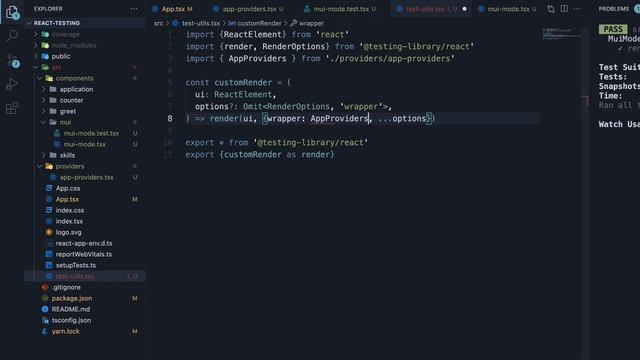Screen dimensions: 640x360
Task: Open editor more actions ellipsis menu
Action: tap(577, 9)
